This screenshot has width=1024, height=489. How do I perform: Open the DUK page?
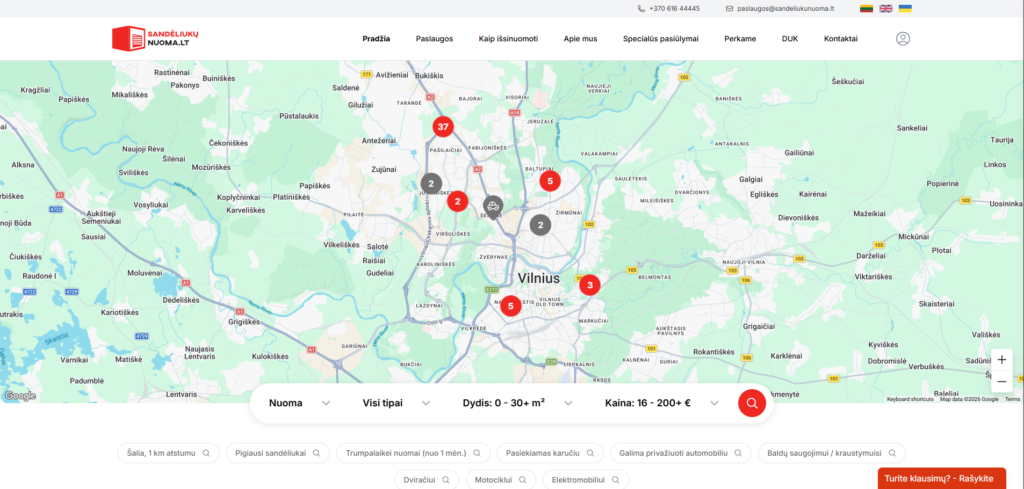pos(790,39)
